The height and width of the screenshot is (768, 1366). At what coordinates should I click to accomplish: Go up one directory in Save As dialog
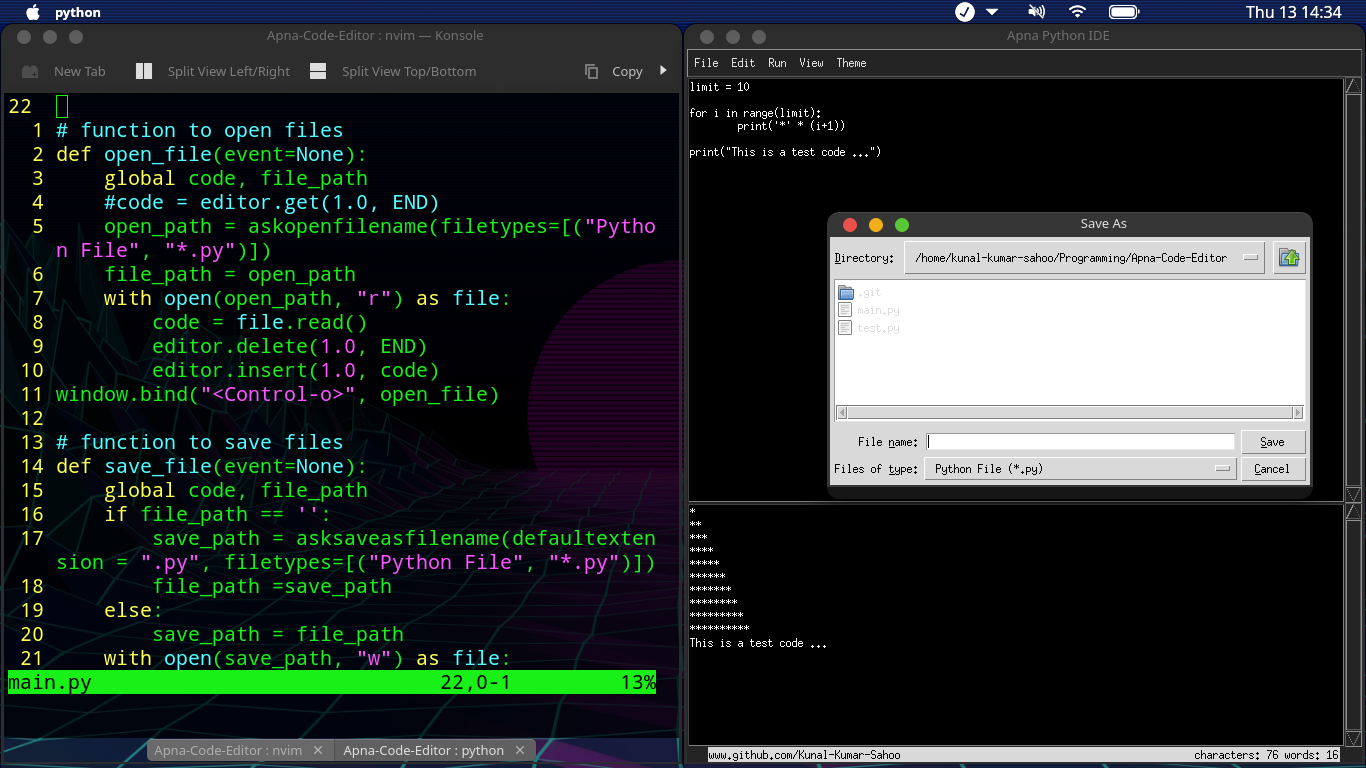click(1289, 258)
